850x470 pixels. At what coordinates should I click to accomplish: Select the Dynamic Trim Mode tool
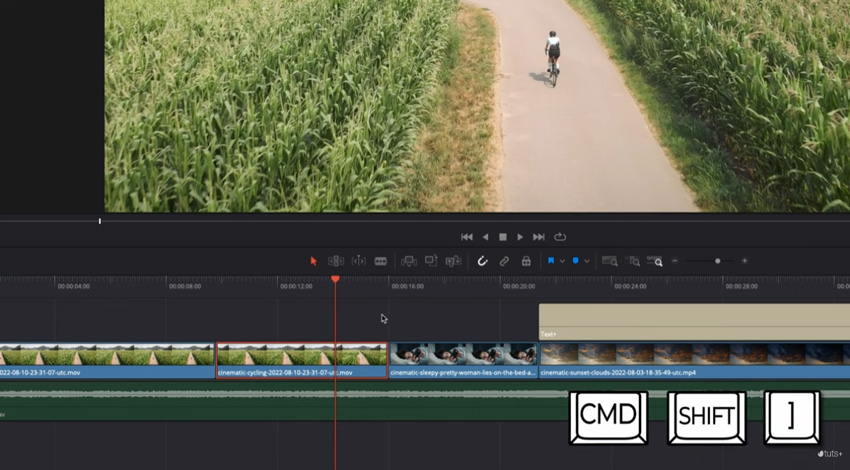(x=358, y=261)
